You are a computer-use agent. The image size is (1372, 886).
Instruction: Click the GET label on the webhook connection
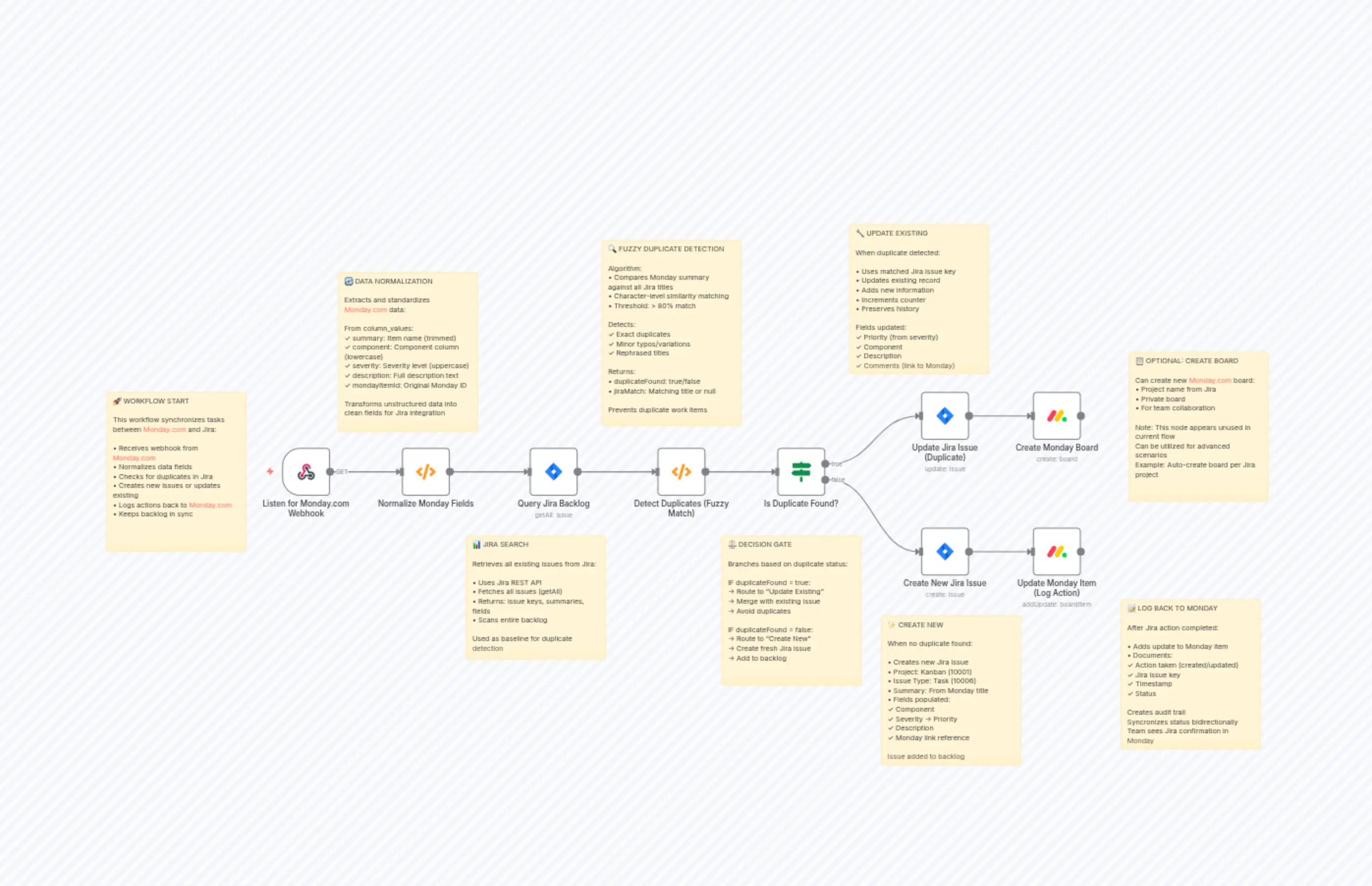pos(342,471)
